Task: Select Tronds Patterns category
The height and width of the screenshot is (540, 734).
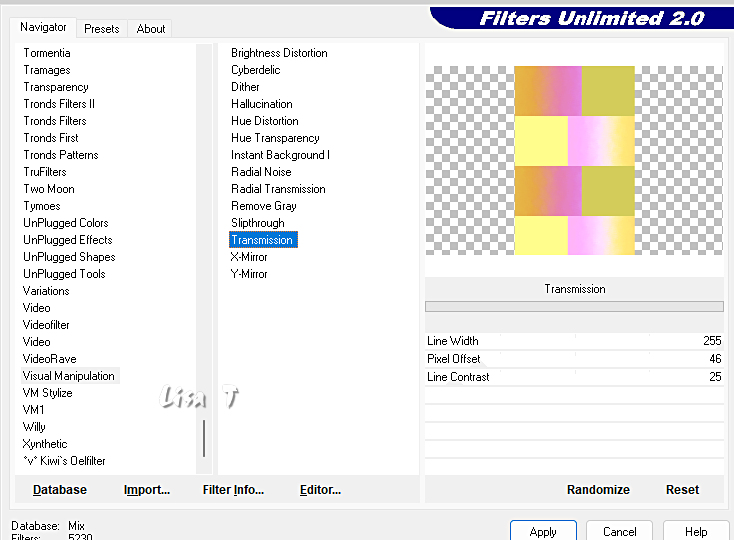Action: 61,155
